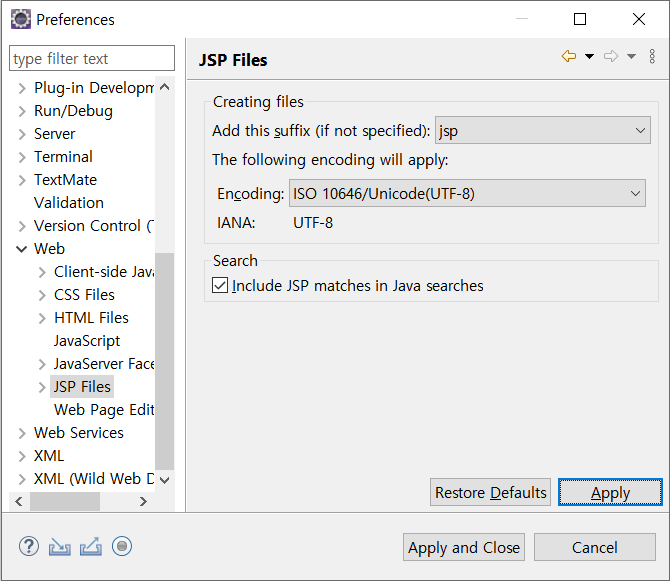Select the JSP Files tree item
The image size is (670, 581).
(x=82, y=387)
